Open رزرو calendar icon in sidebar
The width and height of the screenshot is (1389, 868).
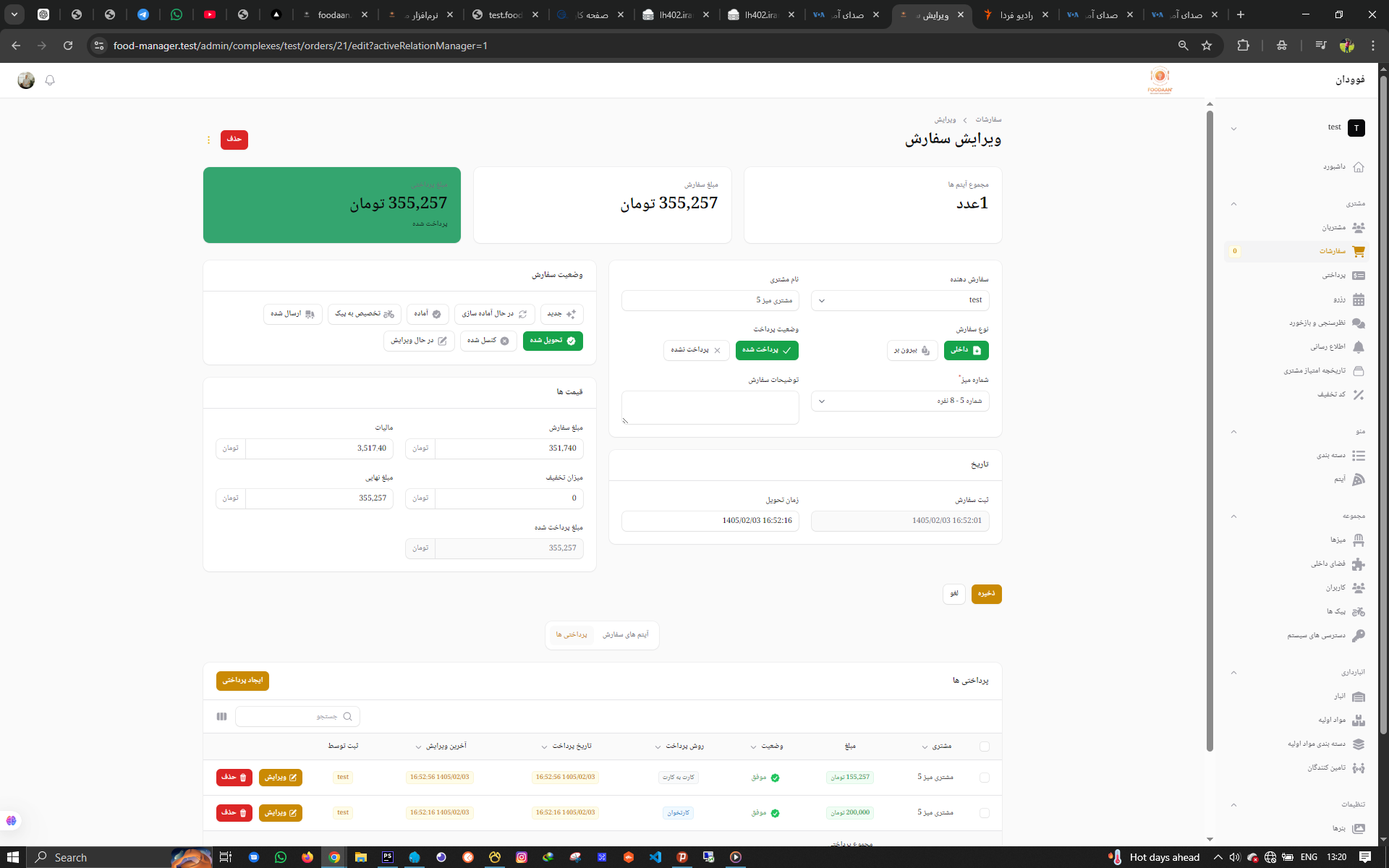[1359, 299]
